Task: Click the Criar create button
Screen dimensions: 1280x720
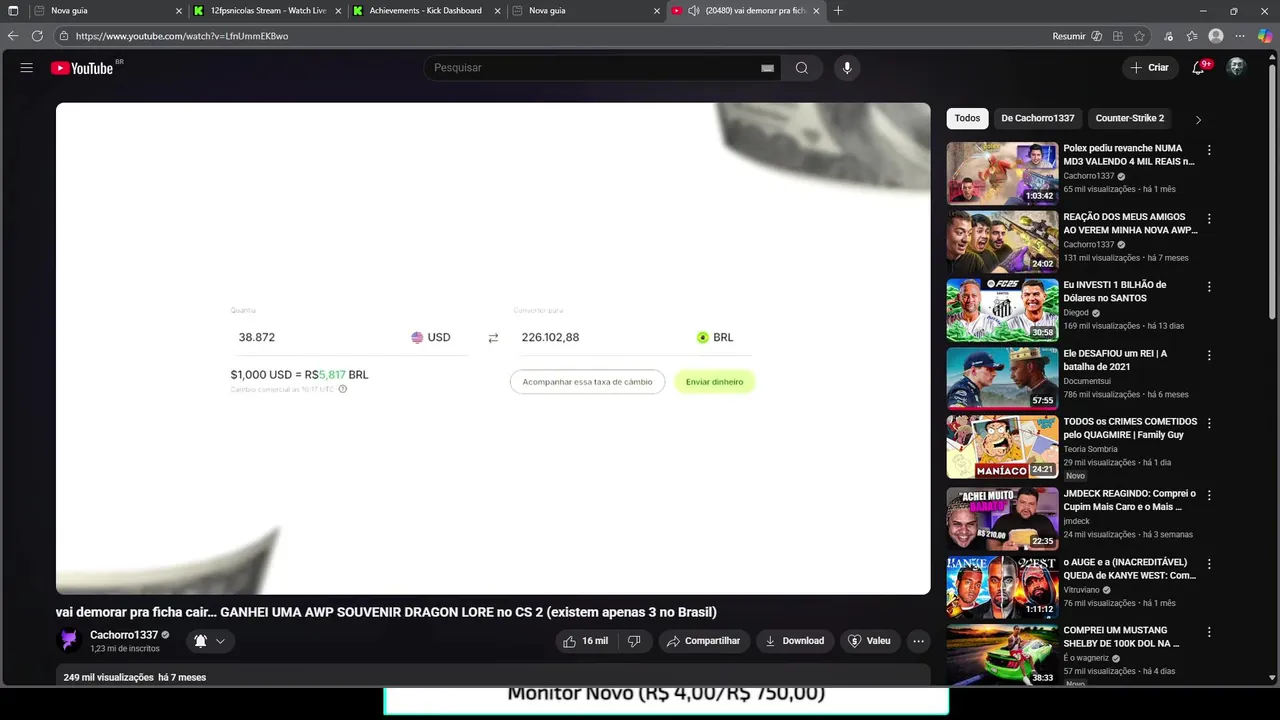Action: pyautogui.click(x=1149, y=68)
